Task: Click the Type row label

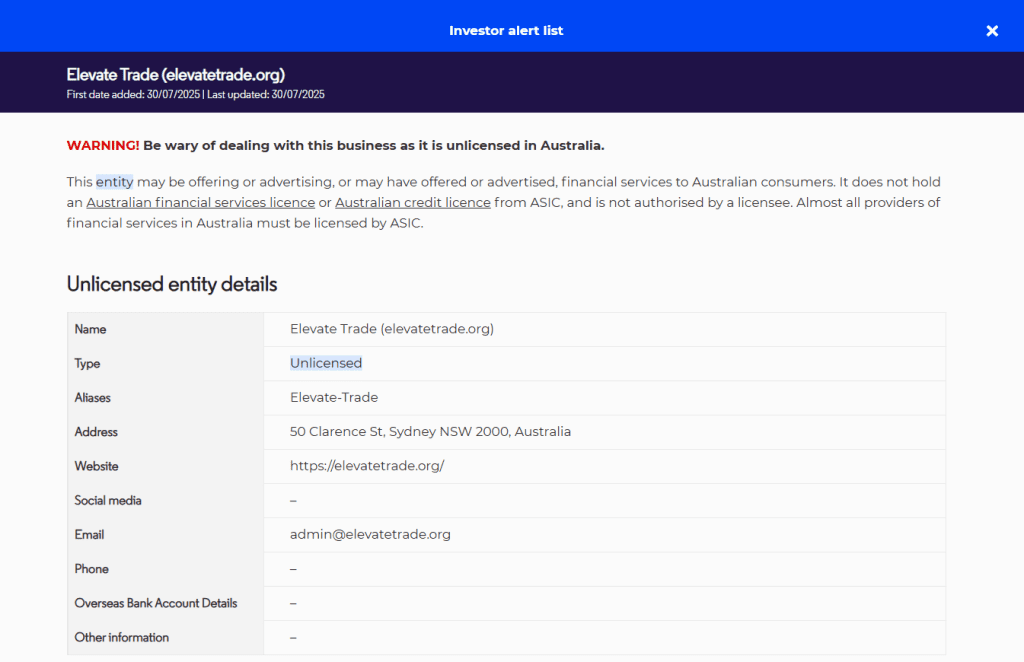Action: point(87,364)
